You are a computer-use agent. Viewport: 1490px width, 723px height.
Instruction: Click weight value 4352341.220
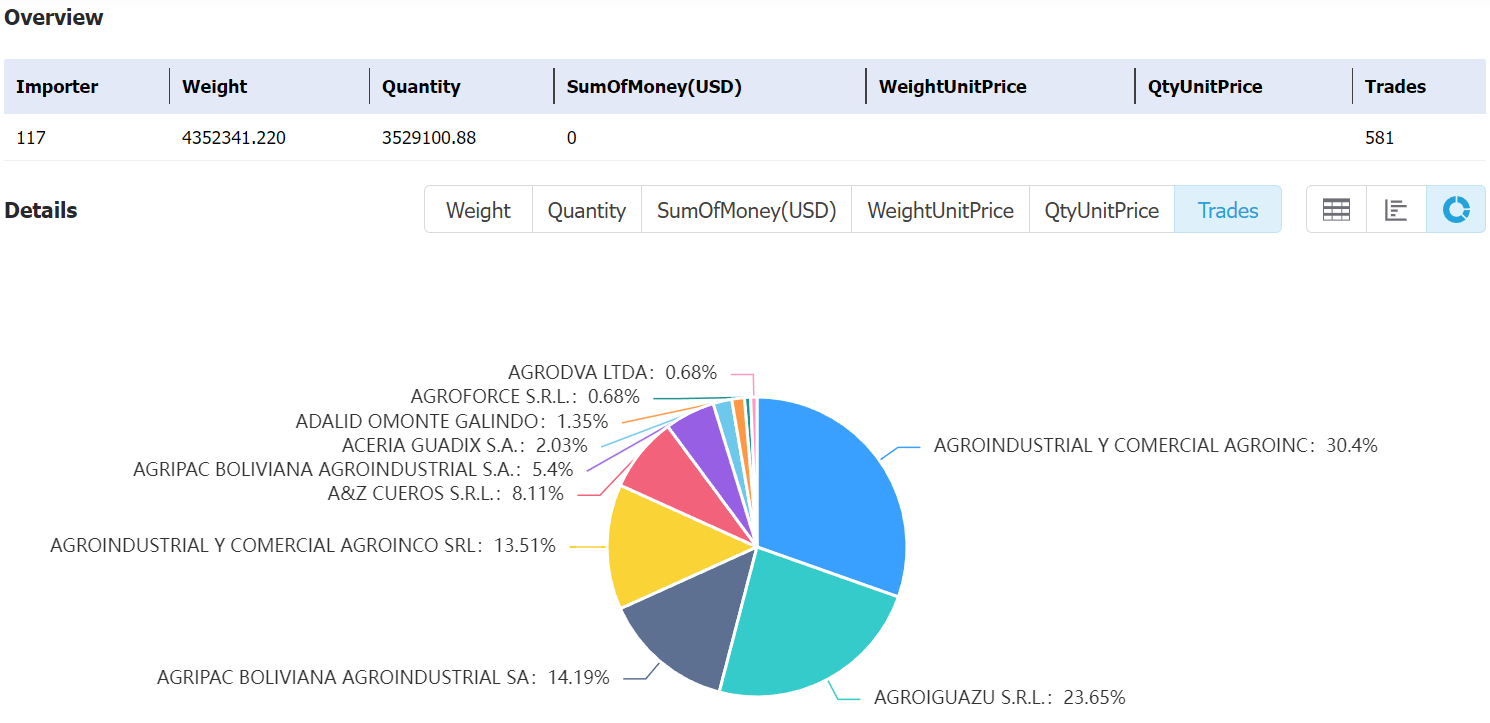pos(234,138)
